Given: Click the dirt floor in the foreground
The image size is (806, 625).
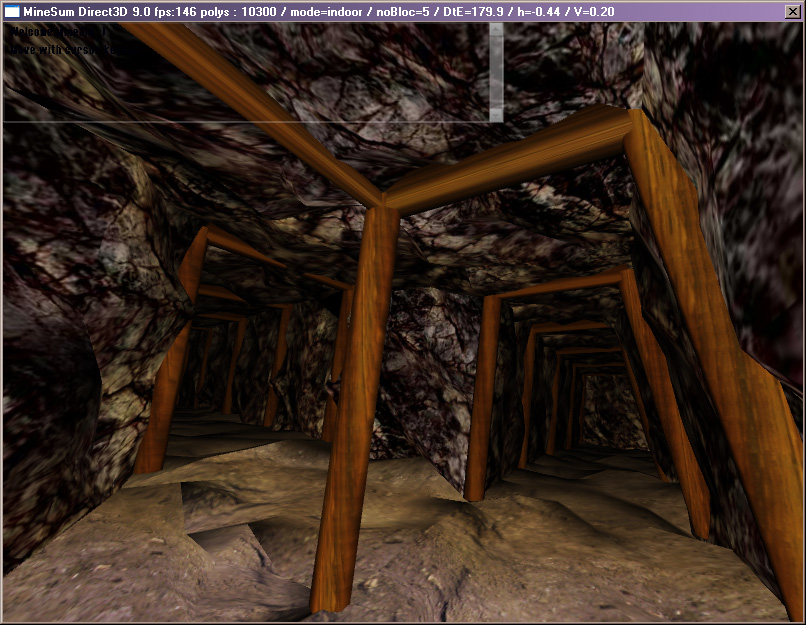Looking at the screenshot, I should (450, 560).
